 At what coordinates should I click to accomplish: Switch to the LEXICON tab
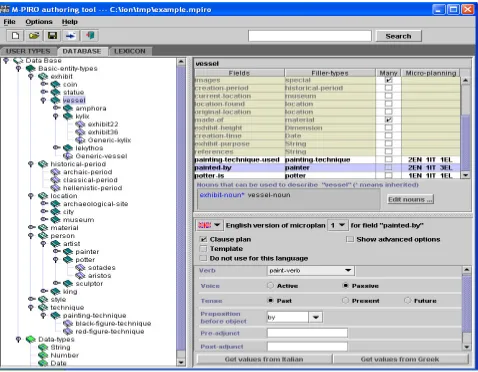click(x=130, y=51)
